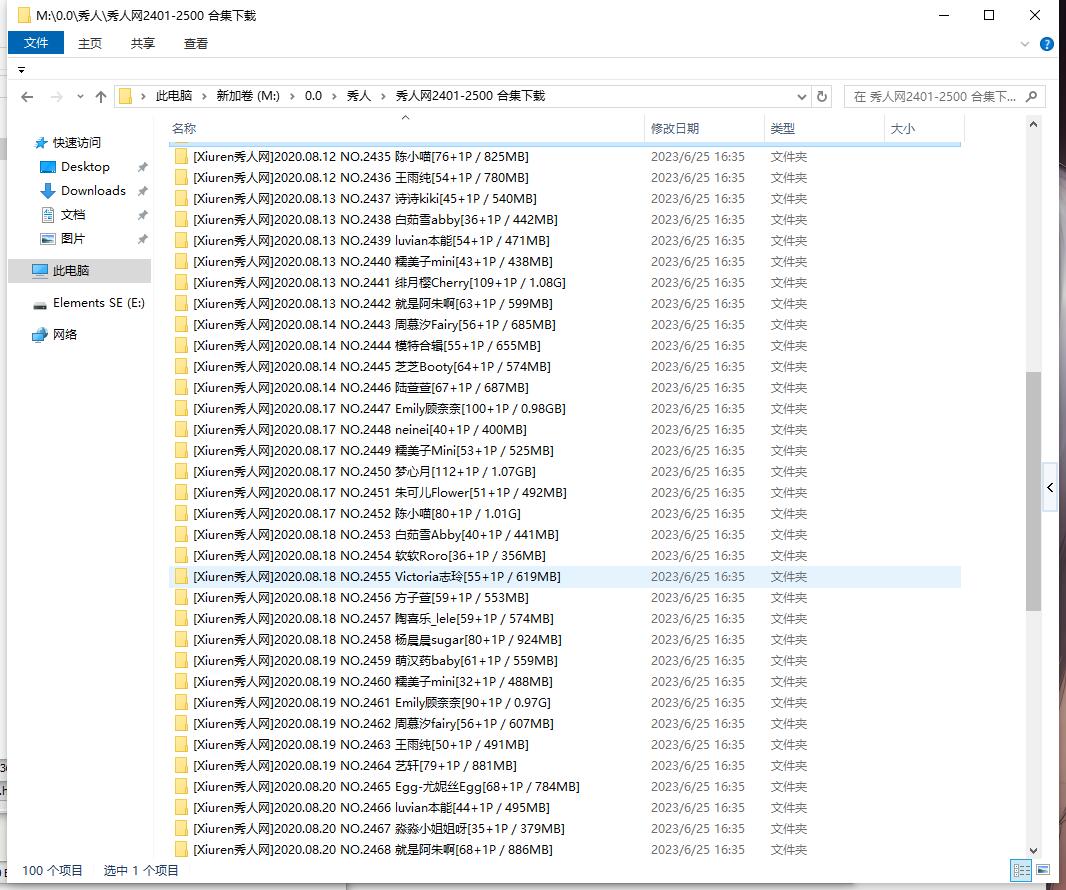Select 快速访问 in navigation pane
The height and width of the screenshot is (890, 1066).
click(x=77, y=143)
